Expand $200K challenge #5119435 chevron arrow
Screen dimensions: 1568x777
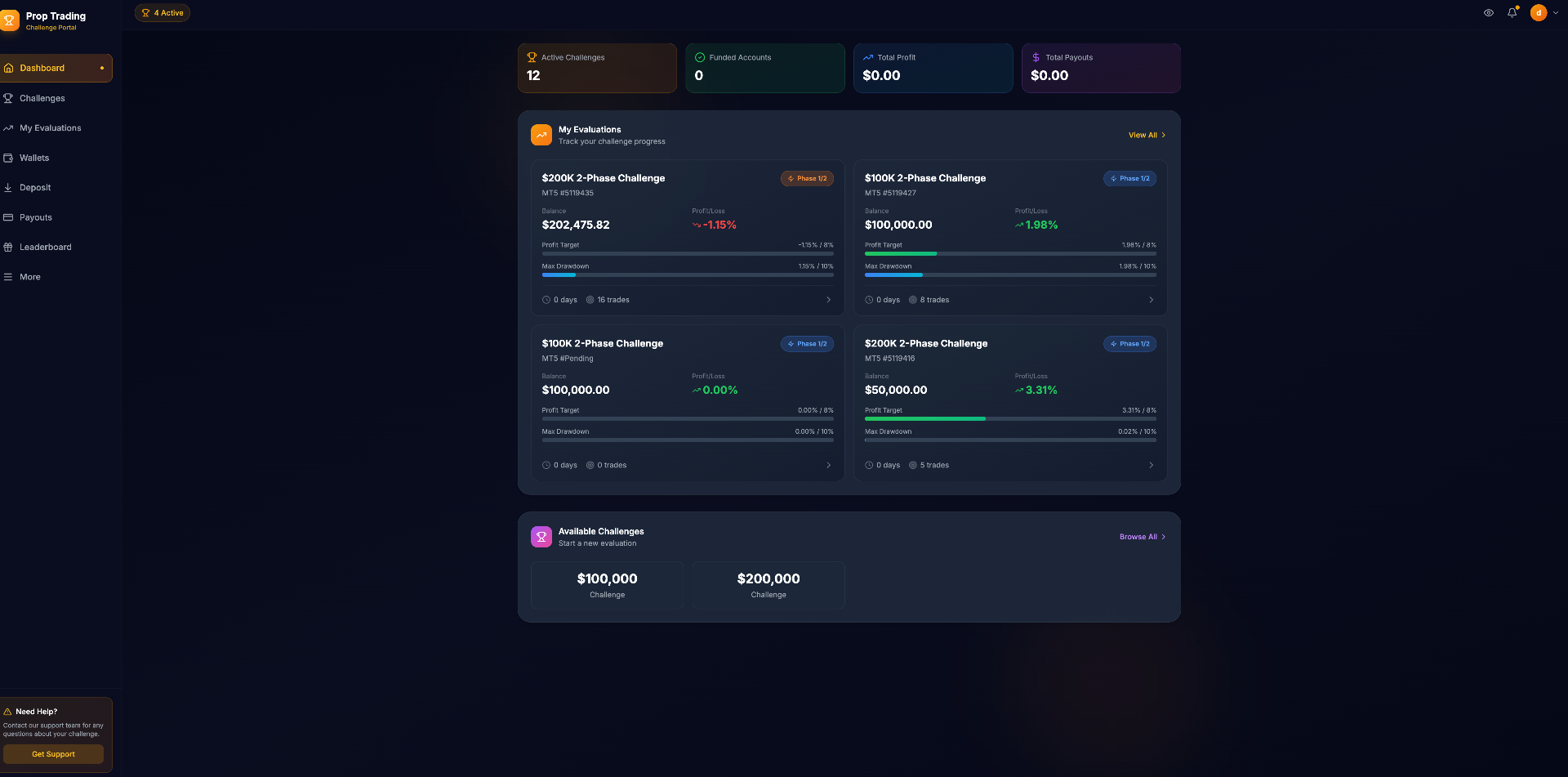coord(828,300)
